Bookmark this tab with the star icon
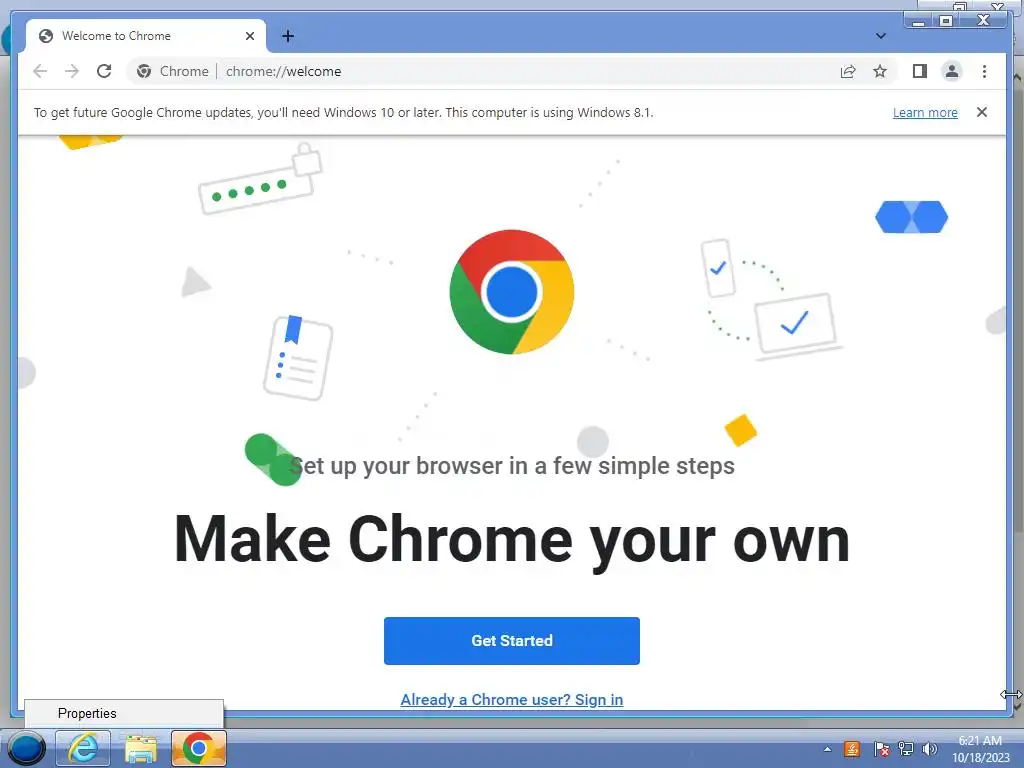The width and height of the screenshot is (1024, 768). (880, 71)
